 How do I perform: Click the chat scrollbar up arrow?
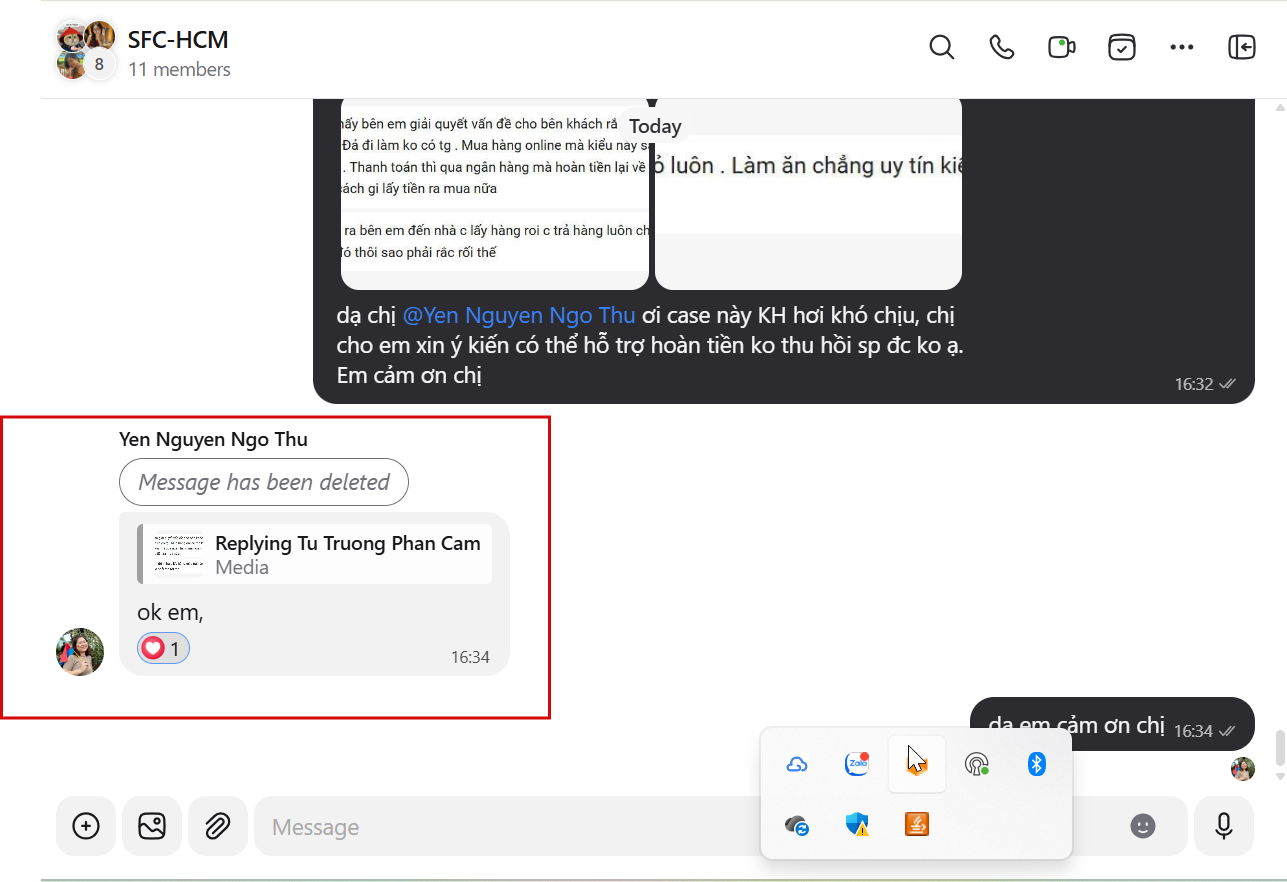[1279, 106]
